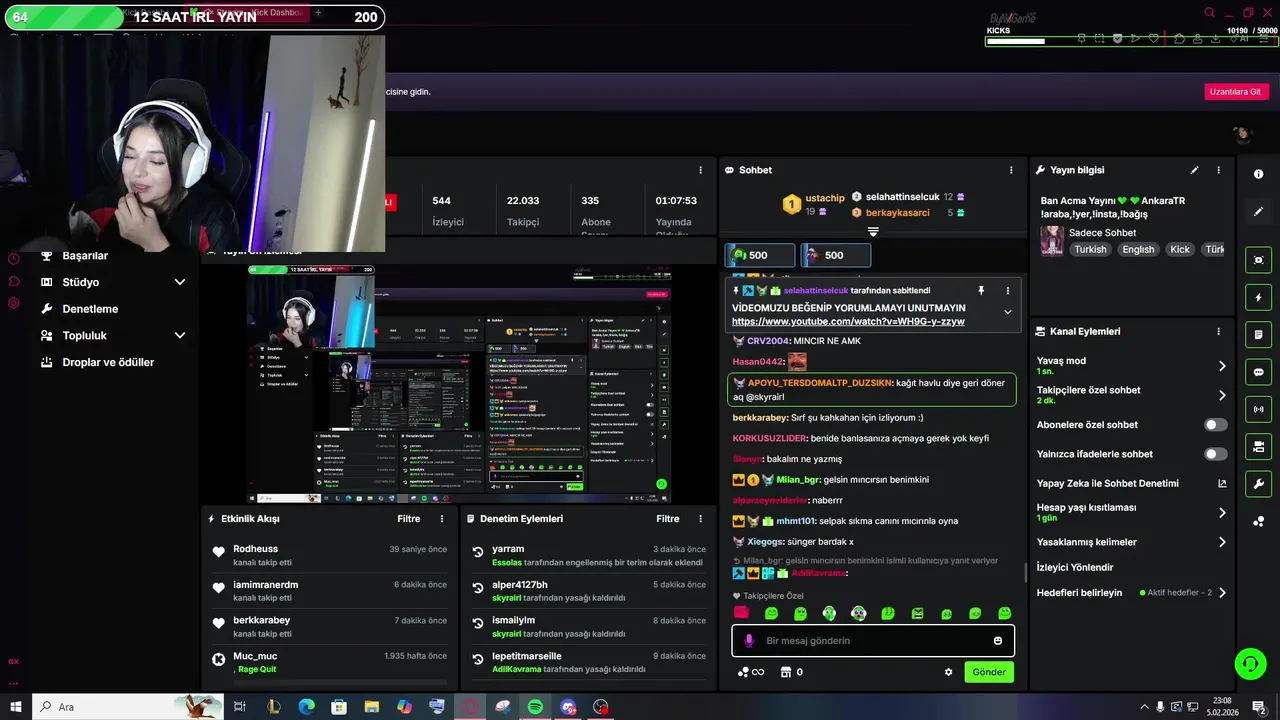This screenshot has width=1280, height=720.
Task: Open the profile avatar at top right
Action: tap(1242, 134)
